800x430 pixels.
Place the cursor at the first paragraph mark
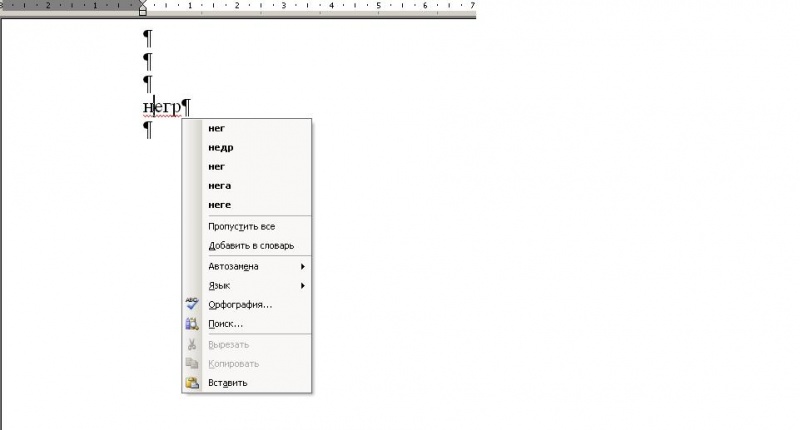(x=148, y=39)
